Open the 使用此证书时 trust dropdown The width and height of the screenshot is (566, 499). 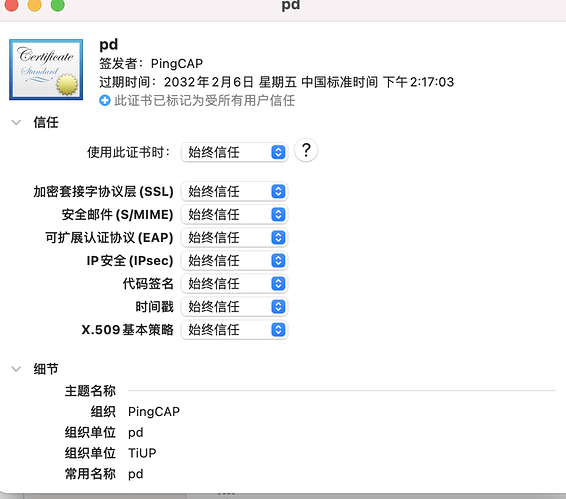coord(234,152)
